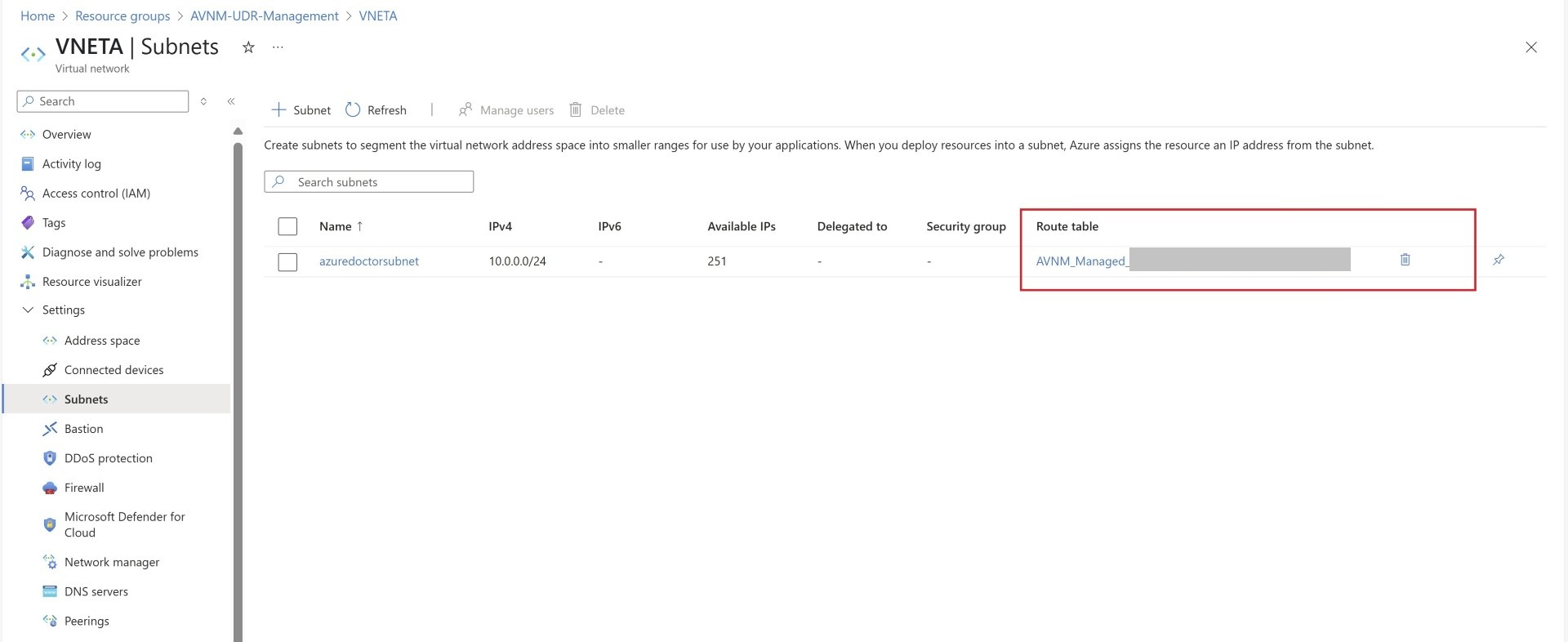Open Firewall settings
Viewport: 1568px width, 642px height.
pos(84,488)
